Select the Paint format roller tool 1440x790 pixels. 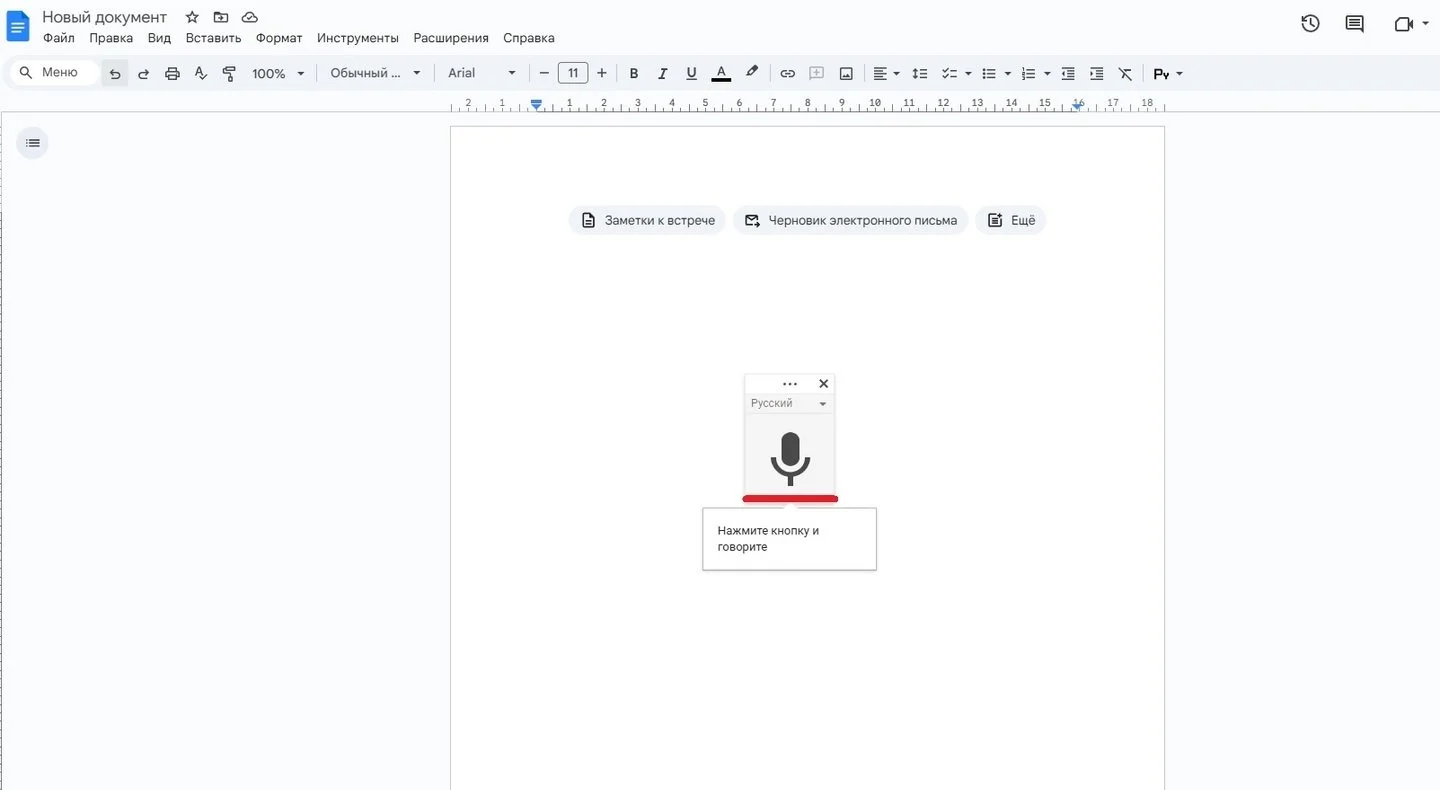229,73
